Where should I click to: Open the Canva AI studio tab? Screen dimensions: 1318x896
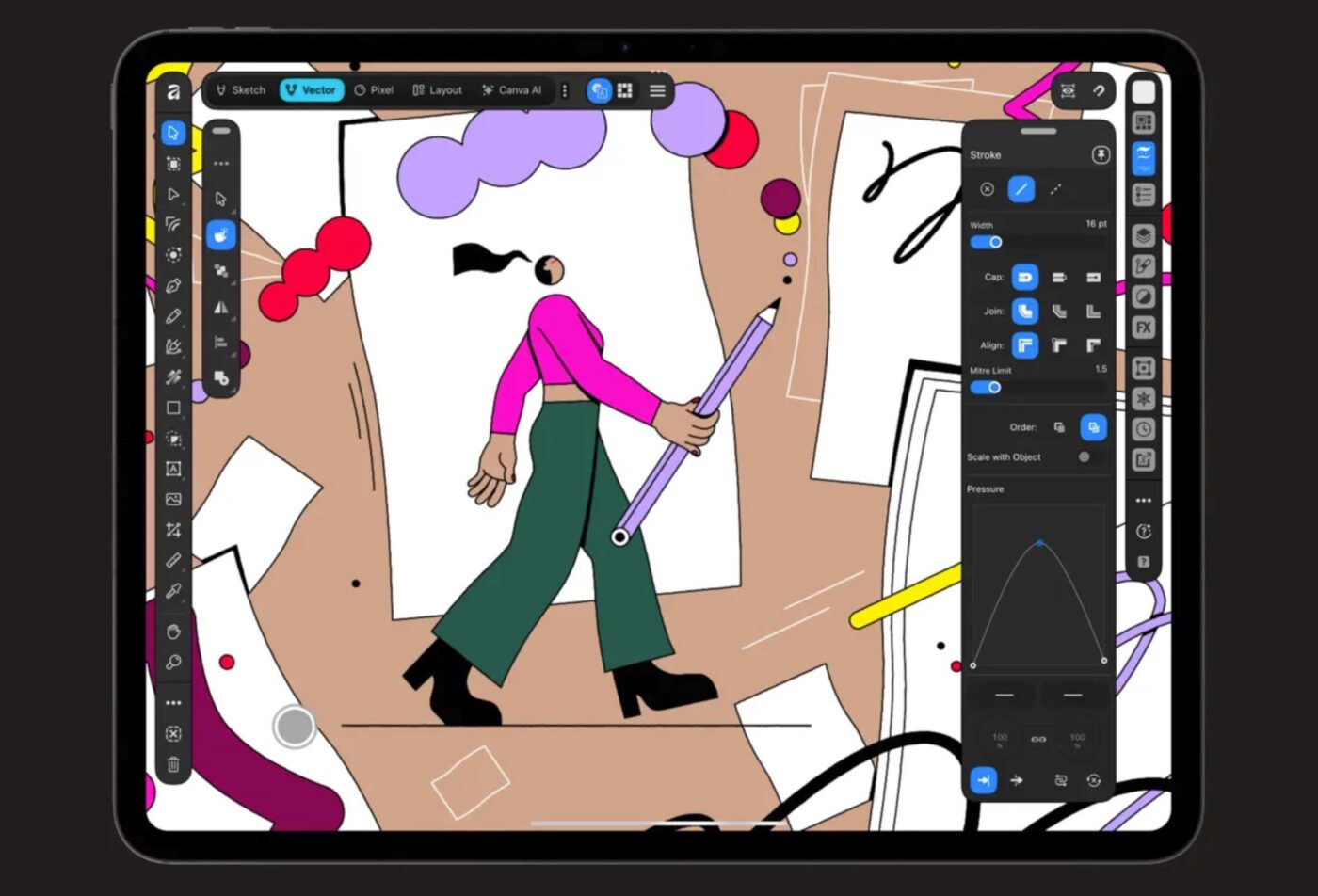[x=512, y=90]
